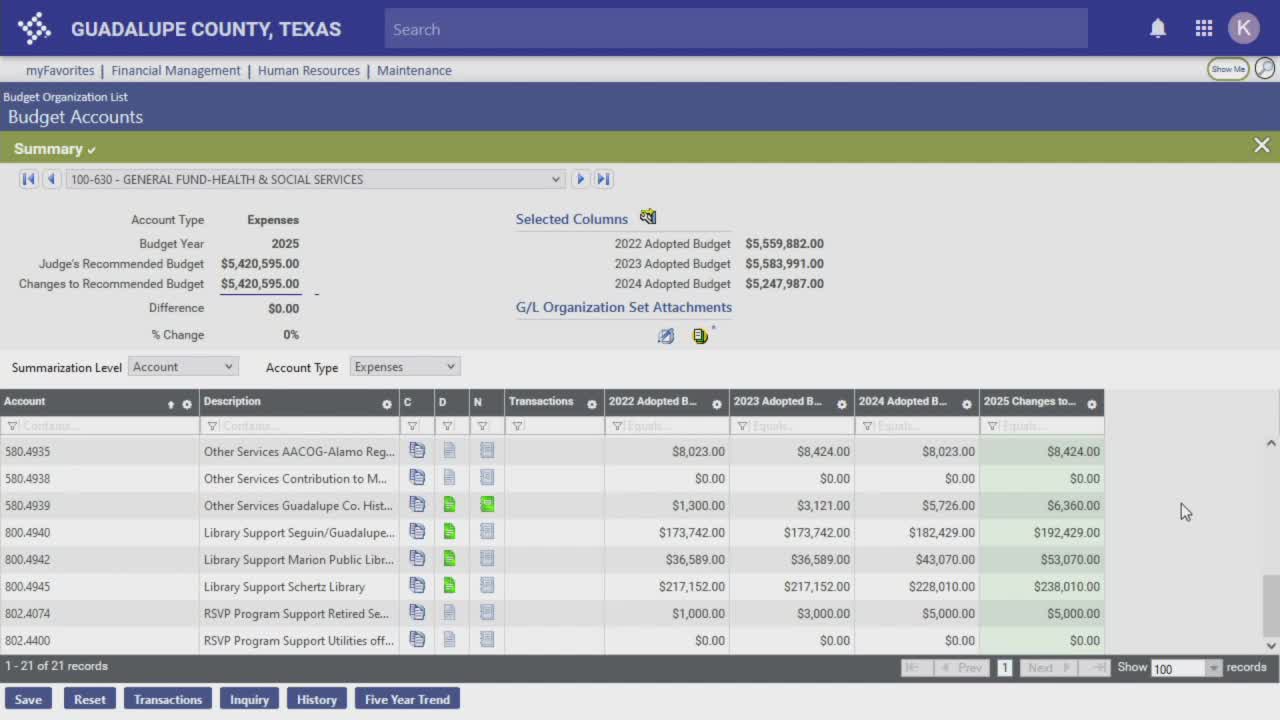Jump to last budget organization record
Image resolution: width=1280 pixels, height=720 pixels.
pos(603,179)
